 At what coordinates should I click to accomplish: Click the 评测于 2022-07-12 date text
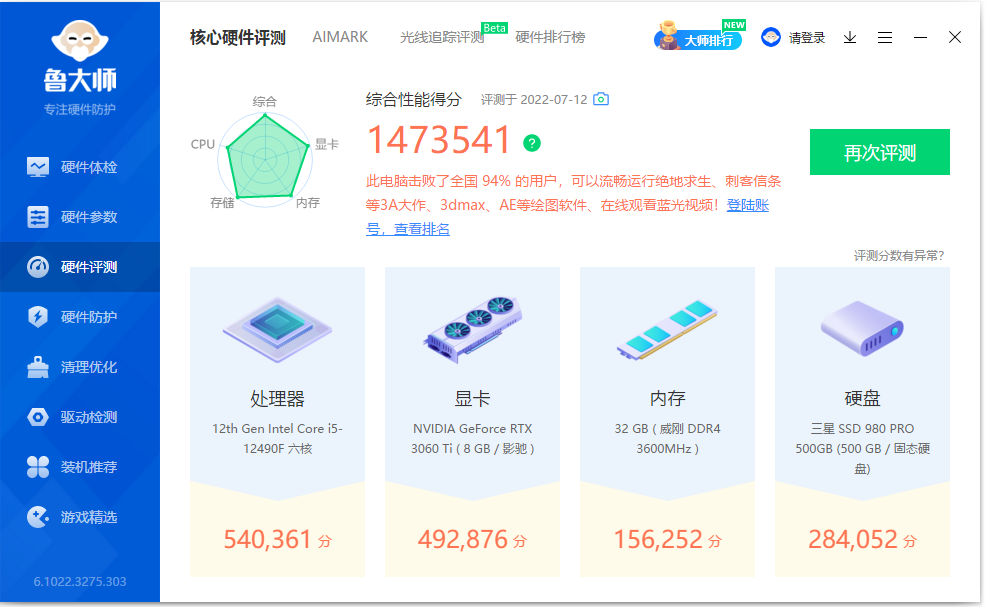pyautogui.click(x=534, y=100)
